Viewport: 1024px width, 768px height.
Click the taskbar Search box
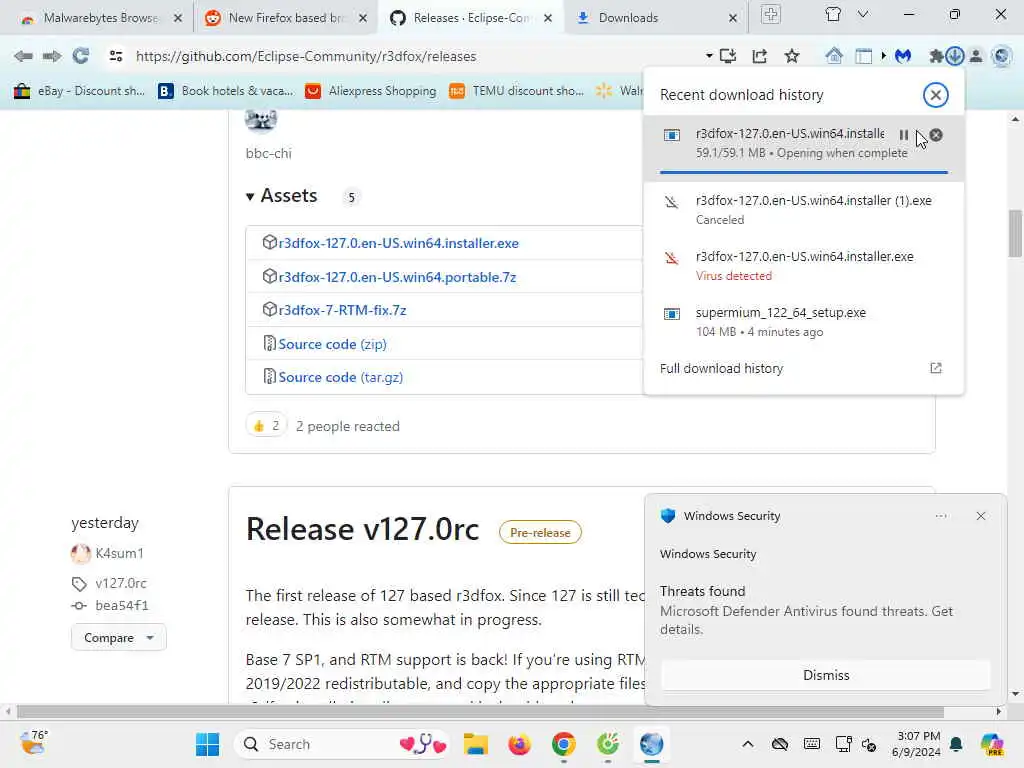pyautogui.click(x=342, y=744)
